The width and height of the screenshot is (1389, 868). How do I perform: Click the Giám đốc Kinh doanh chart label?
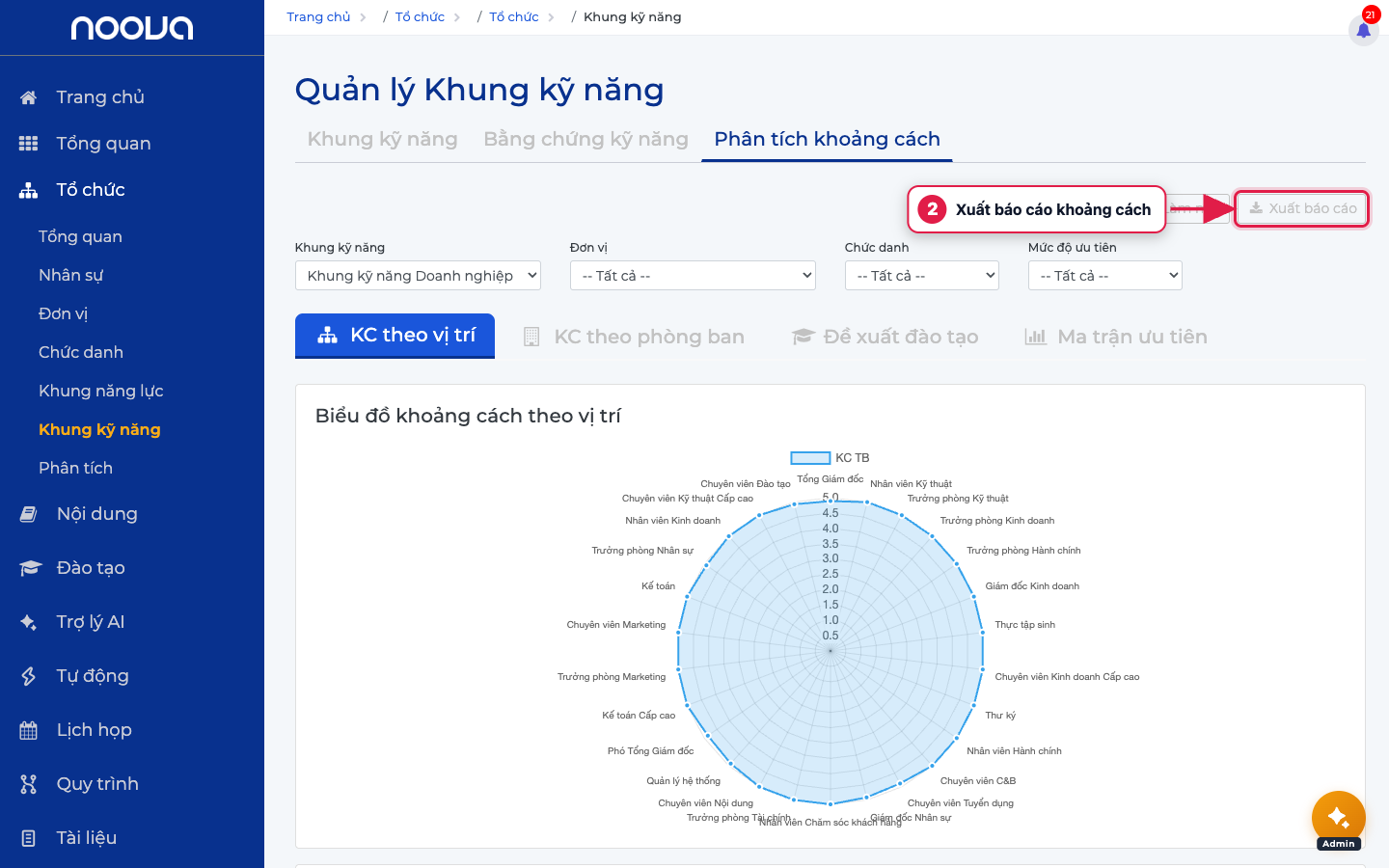click(x=1032, y=586)
